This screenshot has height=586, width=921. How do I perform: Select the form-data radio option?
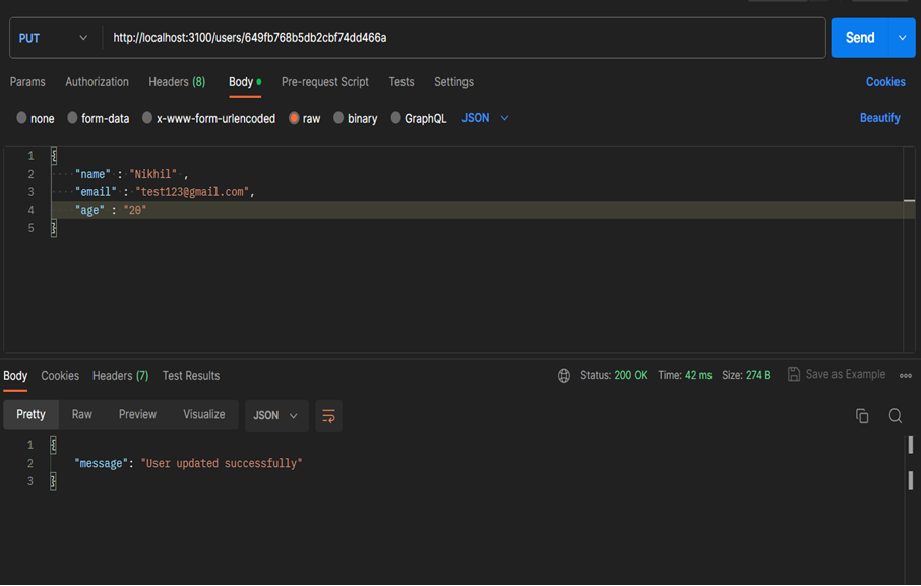click(x=72, y=118)
